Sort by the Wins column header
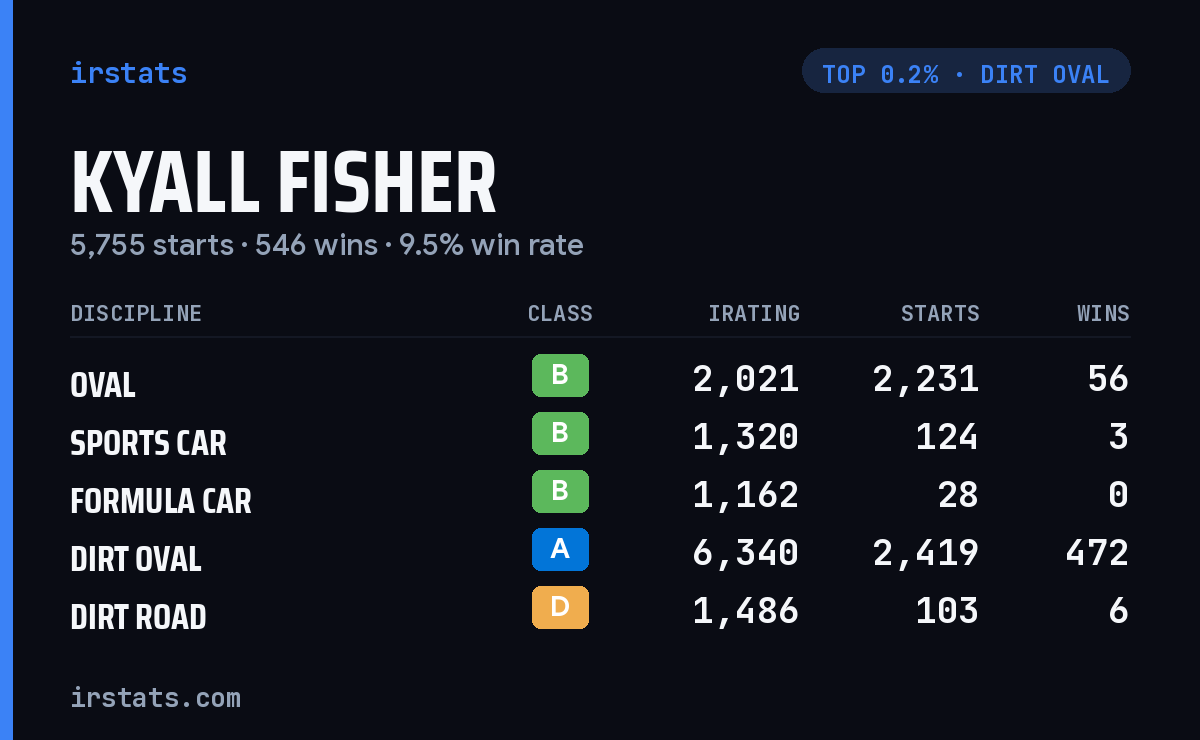Screen dimensions: 1200x740 point(1103,314)
